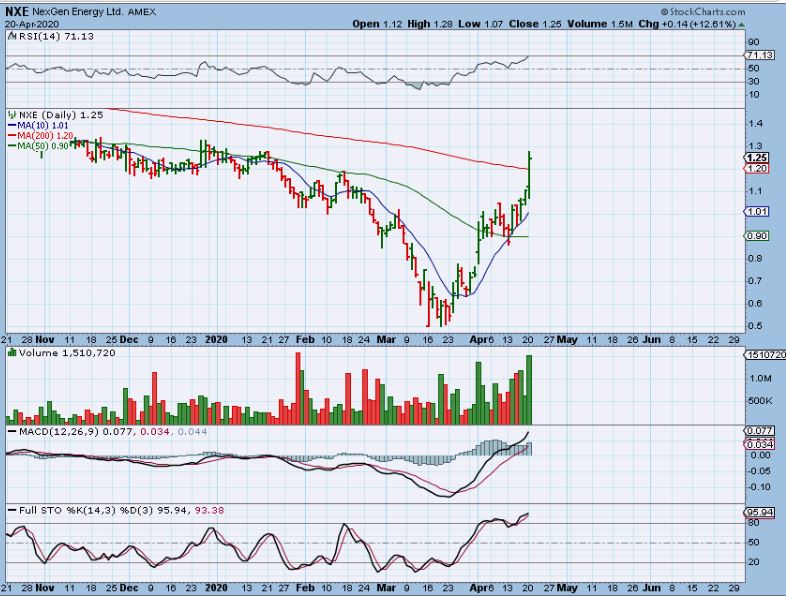
Task: Click the Jun label on bottom time axis
Action: 651,587
